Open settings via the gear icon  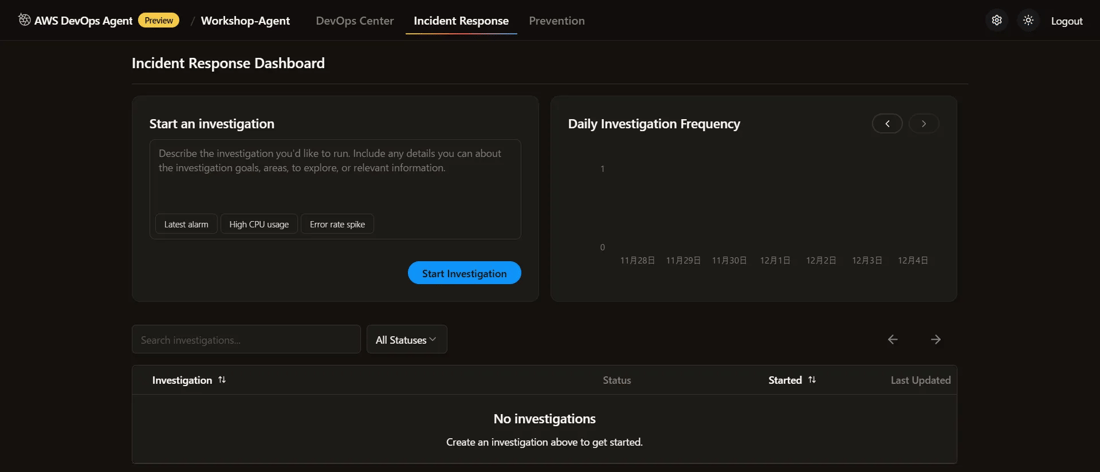coord(996,20)
